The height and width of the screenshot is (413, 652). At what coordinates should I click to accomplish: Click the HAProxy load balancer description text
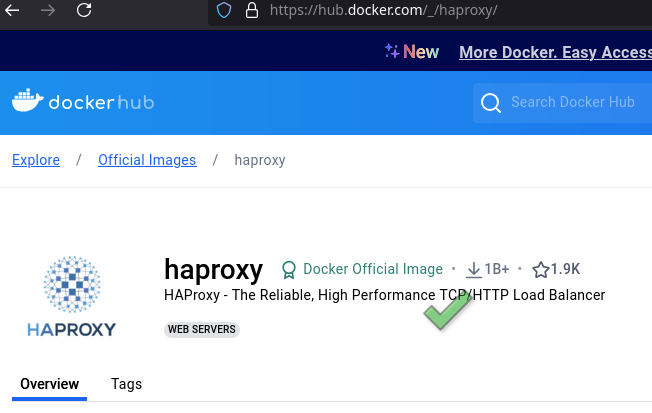[385, 295]
